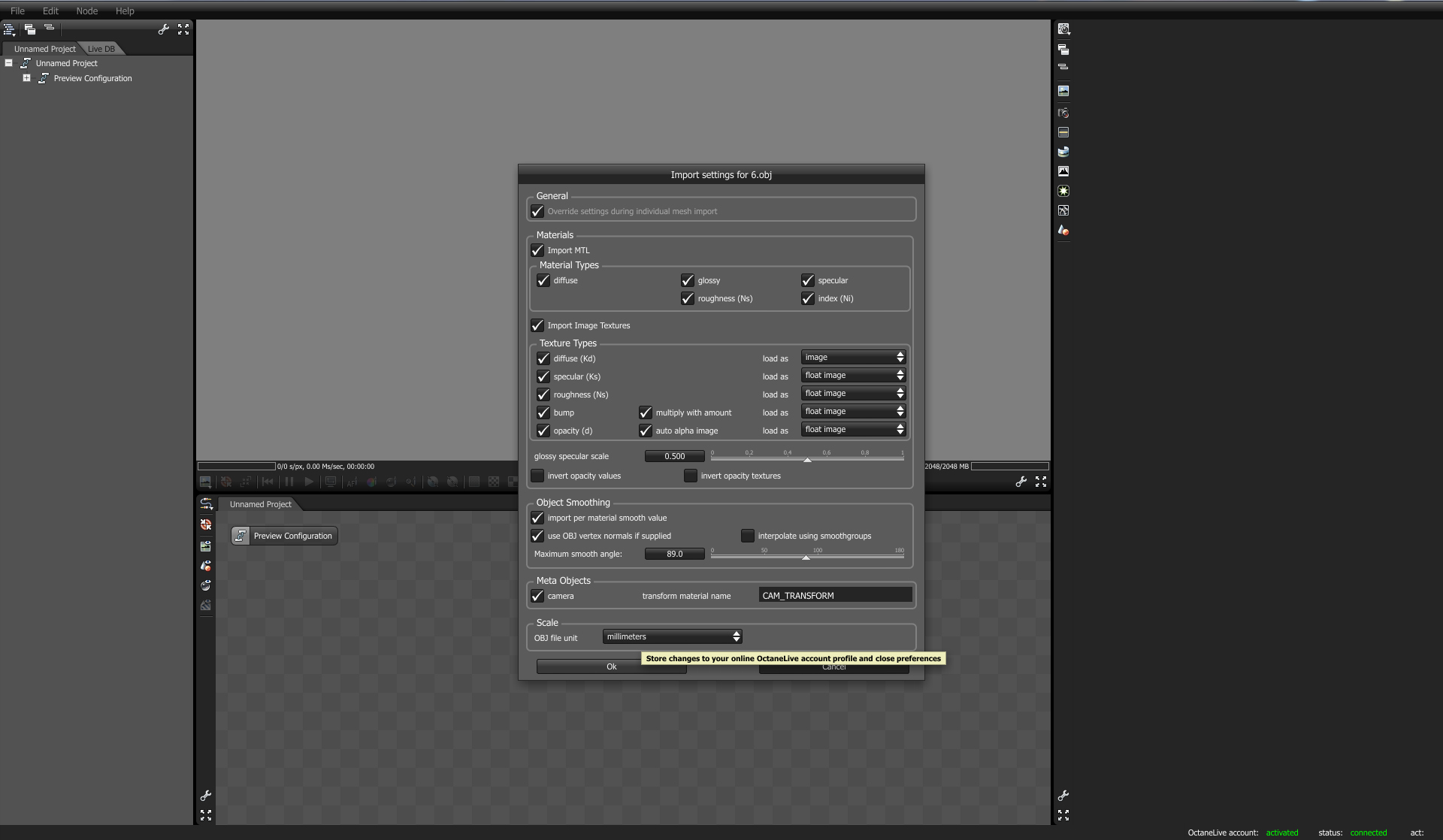Viewport: 1443px width, 840px height.
Task: Click the kernel starburst icon in right sidebar
Action: click(x=1063, y=191)
